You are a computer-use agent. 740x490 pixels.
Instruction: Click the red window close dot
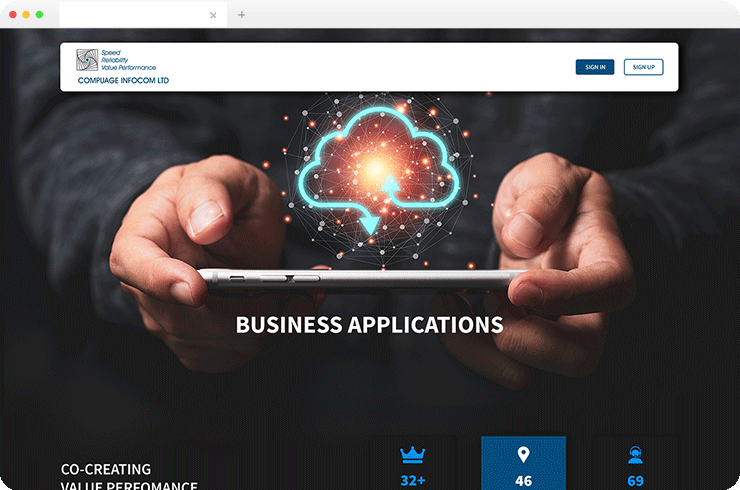point(13,15)
